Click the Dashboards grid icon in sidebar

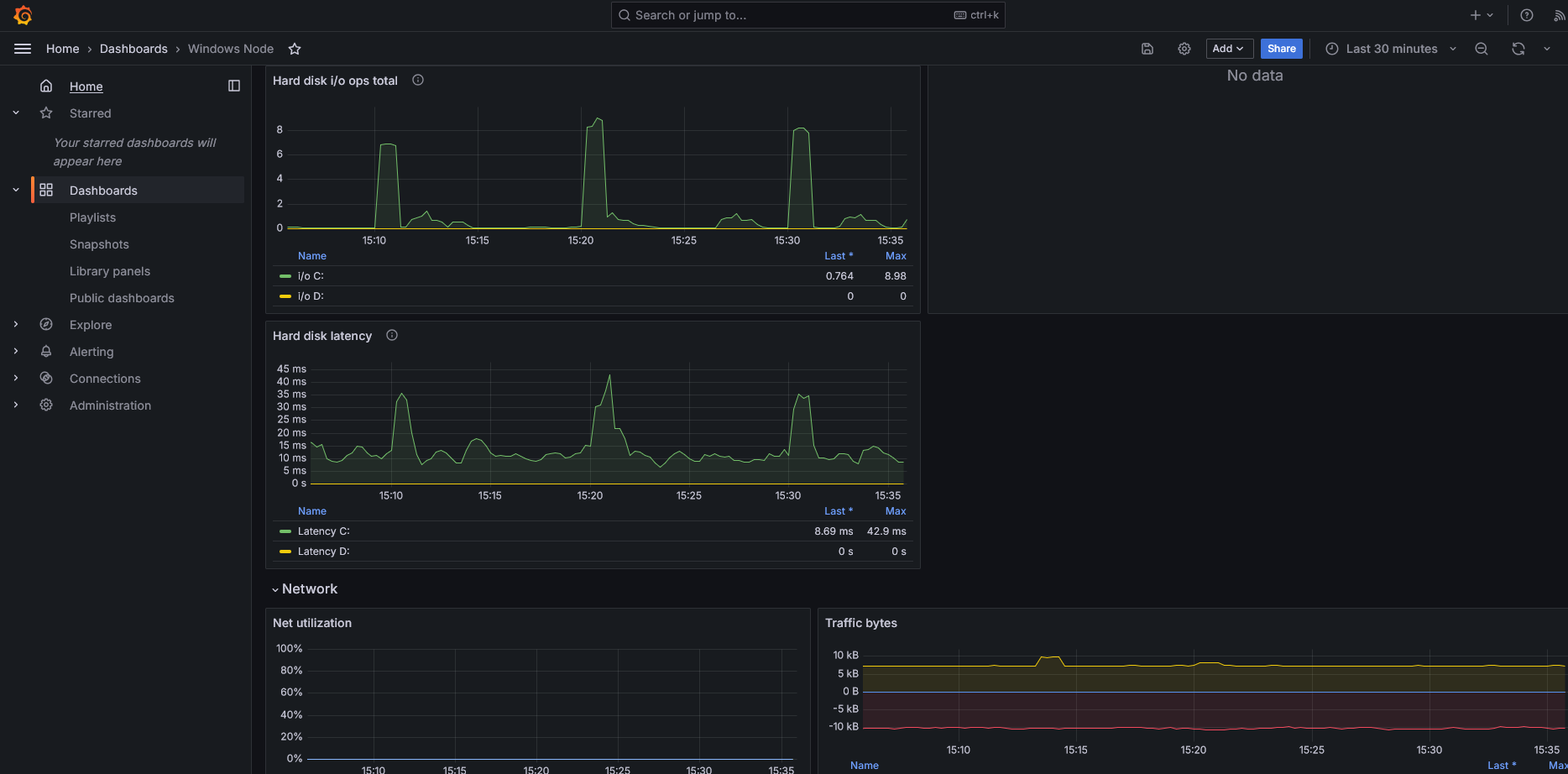click(46, 190)
